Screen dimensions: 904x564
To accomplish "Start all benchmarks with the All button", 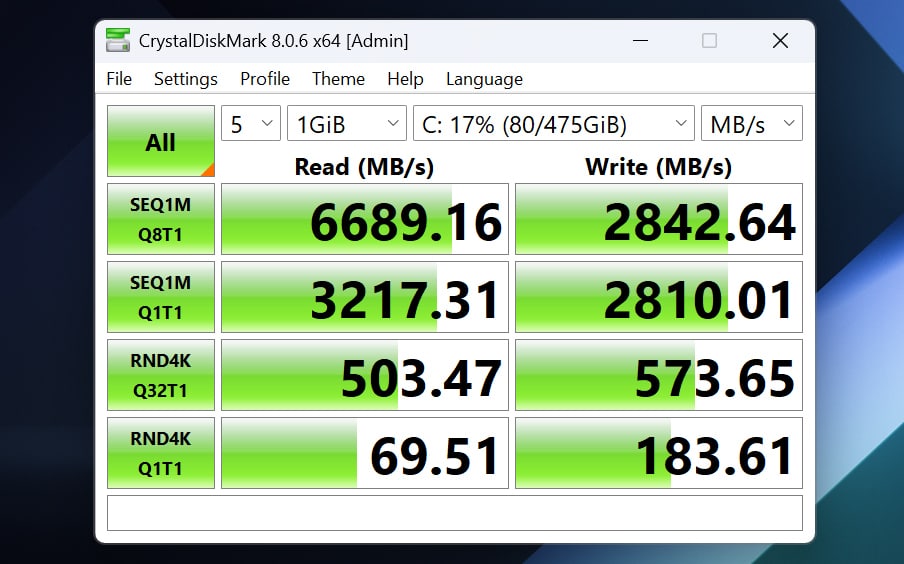I will pos(161,141).
